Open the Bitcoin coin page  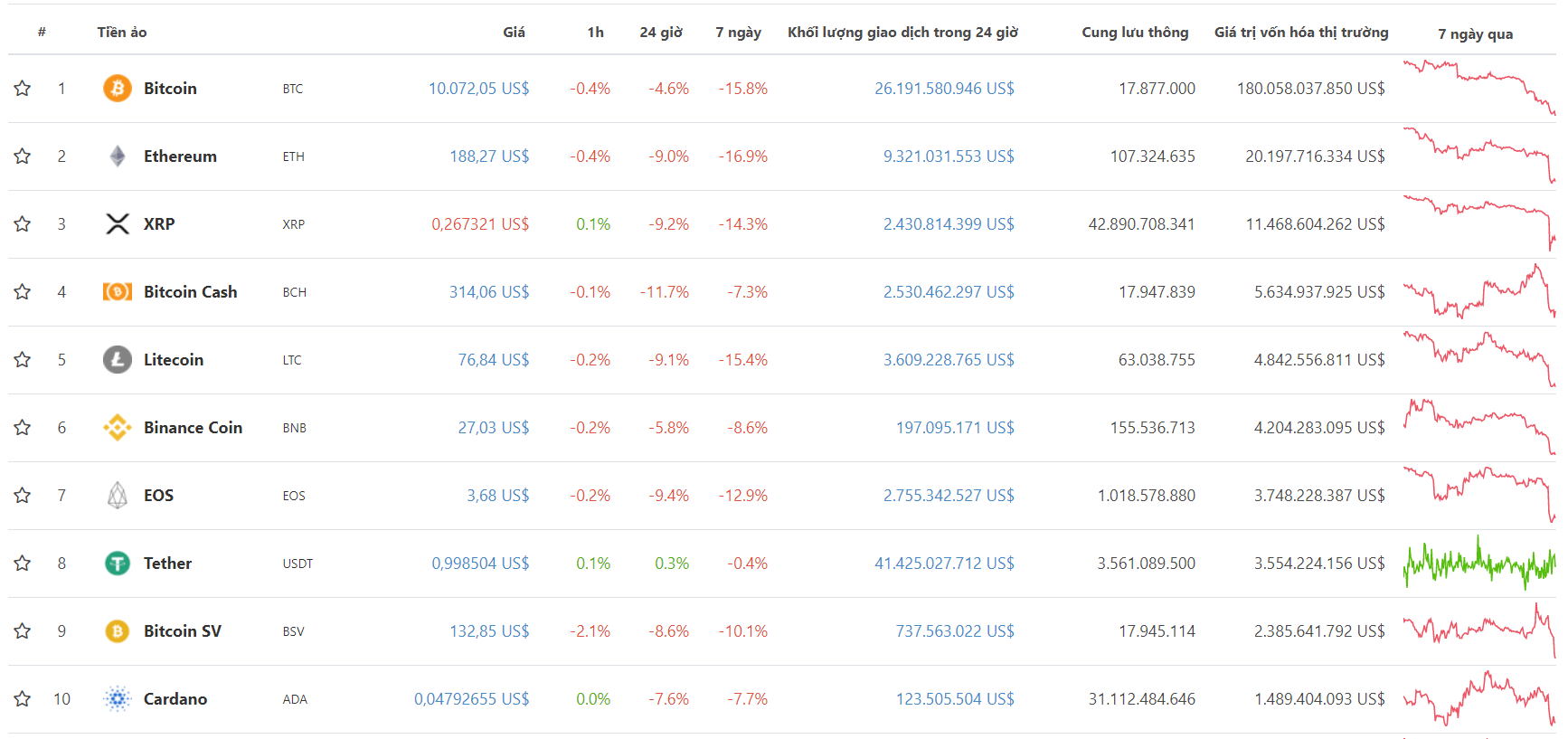pos(170,89)
